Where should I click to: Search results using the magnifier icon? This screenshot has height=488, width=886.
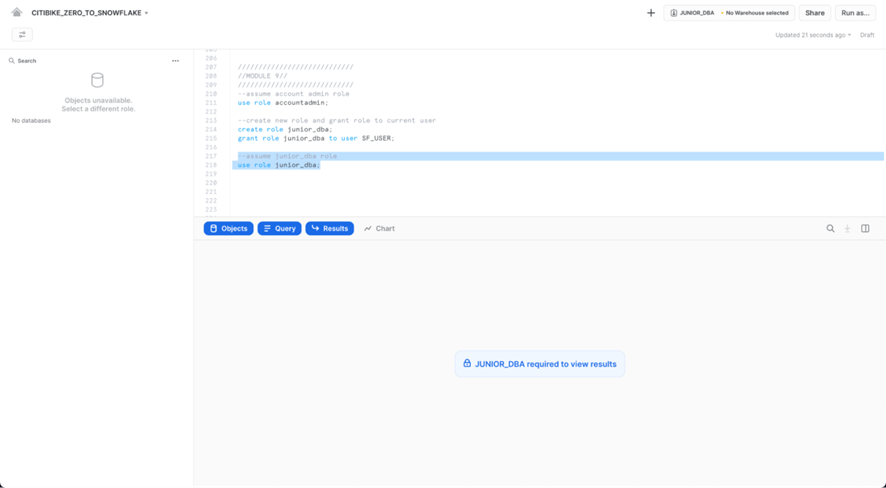click(830, 229)
